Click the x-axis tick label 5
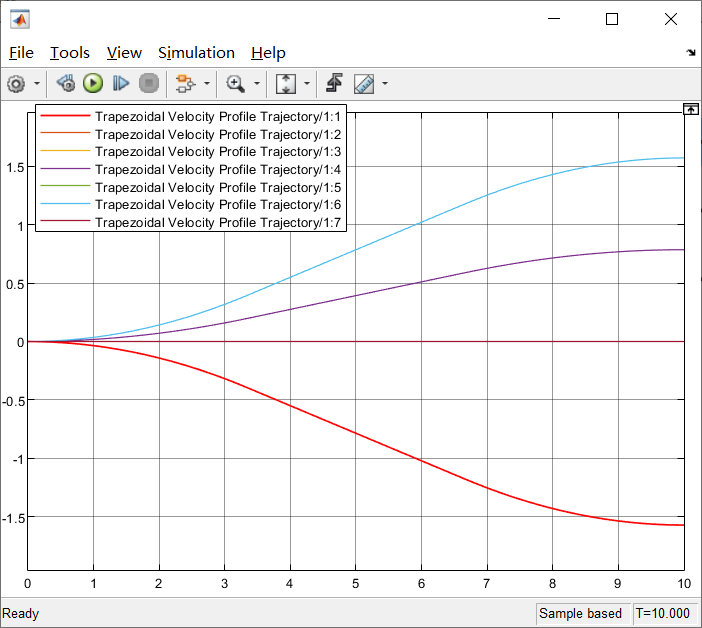Image resolution: width=702 pixels, height=628 pixels. tap(355, 584)
